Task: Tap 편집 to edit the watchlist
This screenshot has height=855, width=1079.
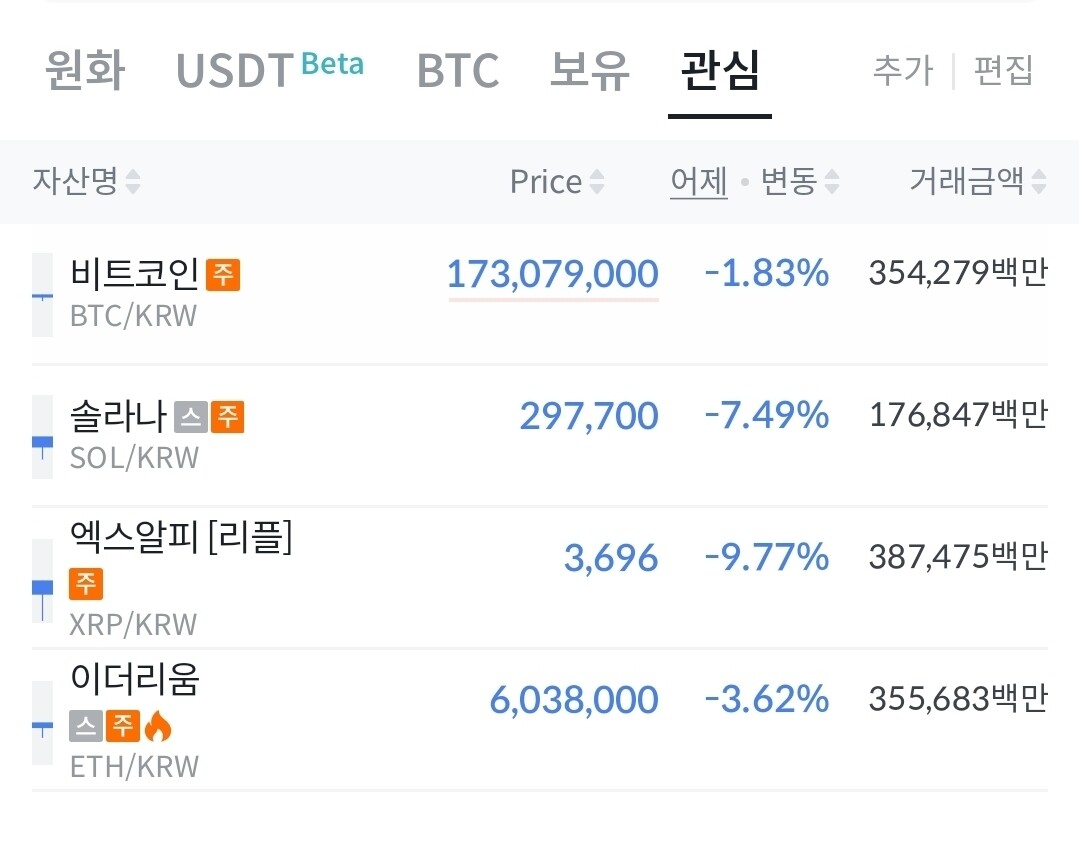Action: (1003, 71)
